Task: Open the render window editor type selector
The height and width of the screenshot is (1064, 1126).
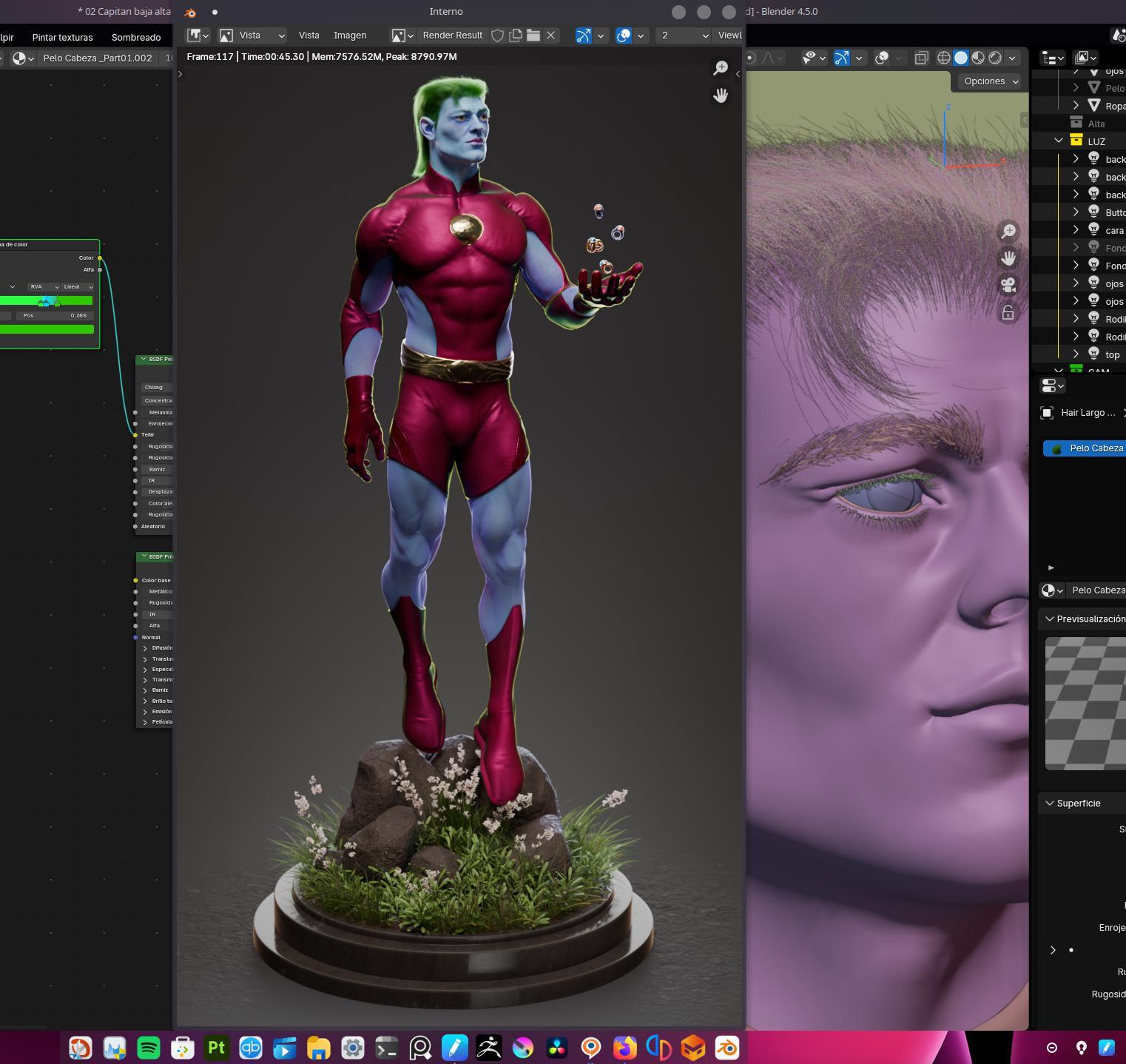Action: [198, 35]
